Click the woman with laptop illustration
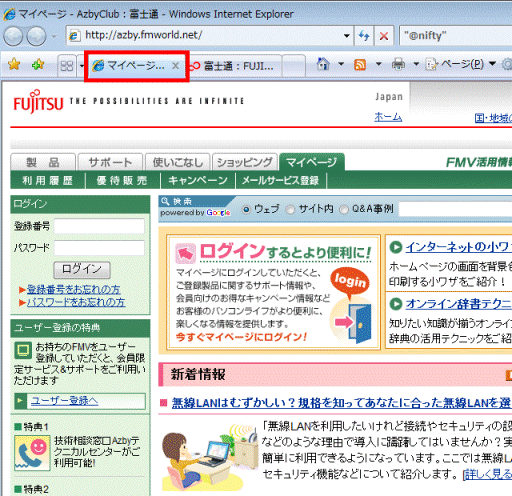 click(x=209, y=457)
